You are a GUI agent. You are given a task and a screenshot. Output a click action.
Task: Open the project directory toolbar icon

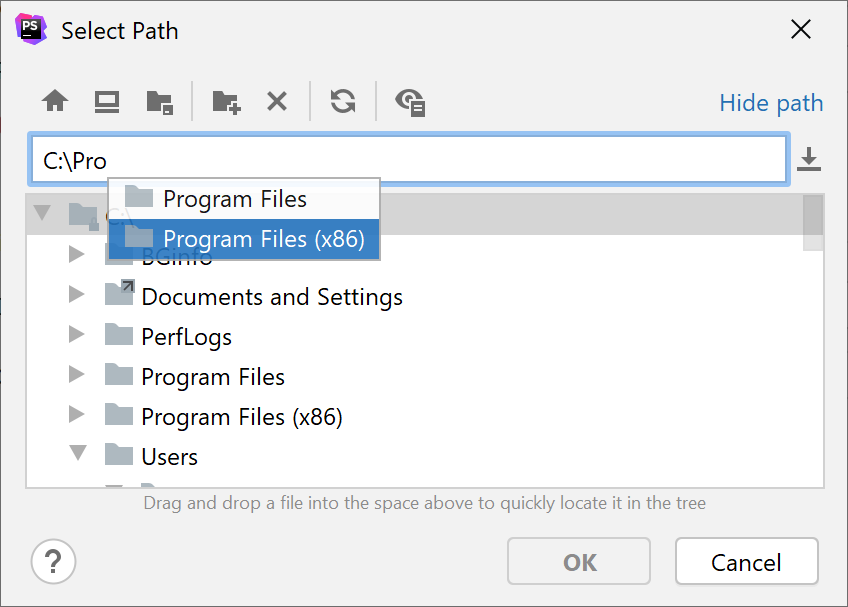coord(160,101)
